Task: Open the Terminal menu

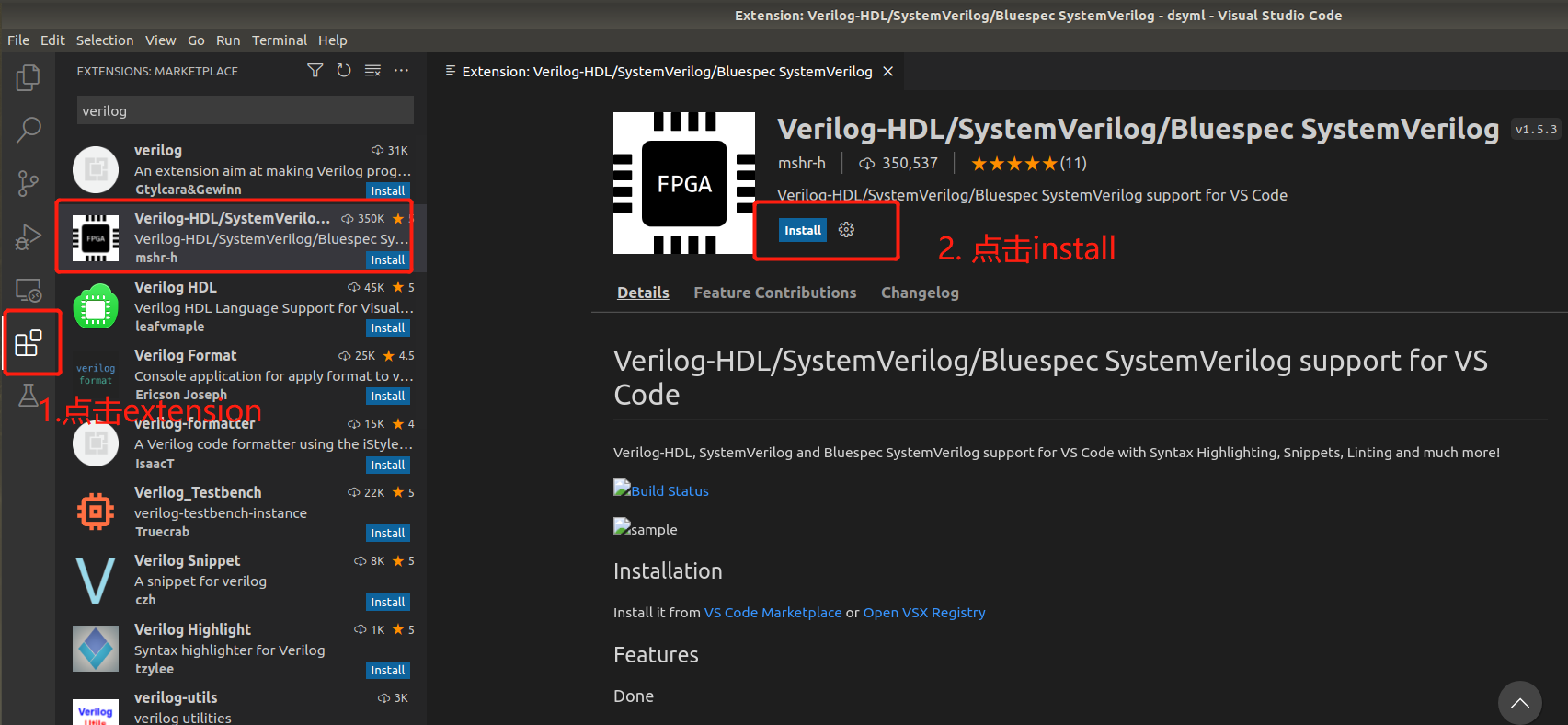Action: 280,40
